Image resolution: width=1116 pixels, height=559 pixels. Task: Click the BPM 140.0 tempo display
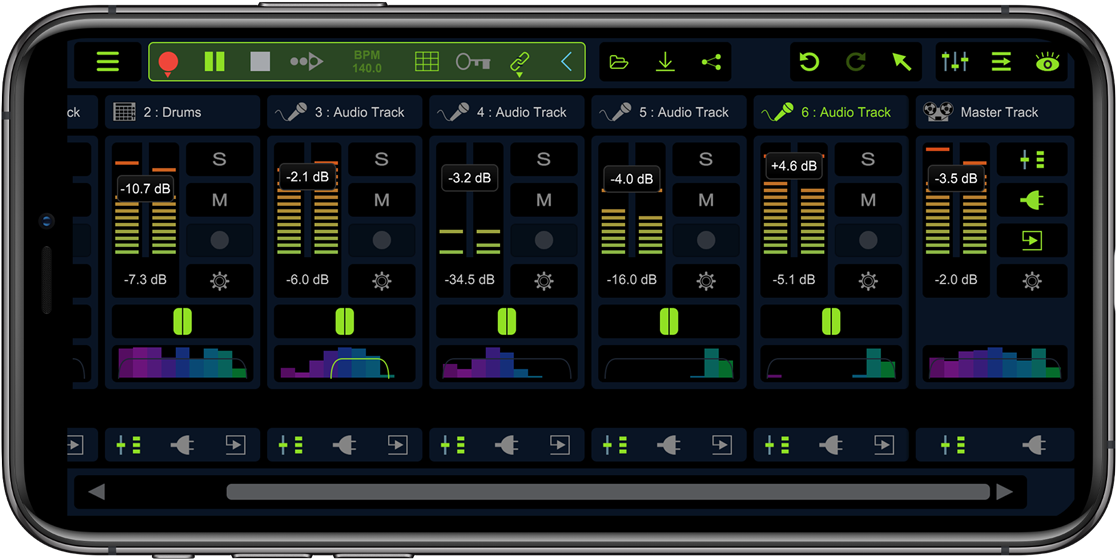367,62
